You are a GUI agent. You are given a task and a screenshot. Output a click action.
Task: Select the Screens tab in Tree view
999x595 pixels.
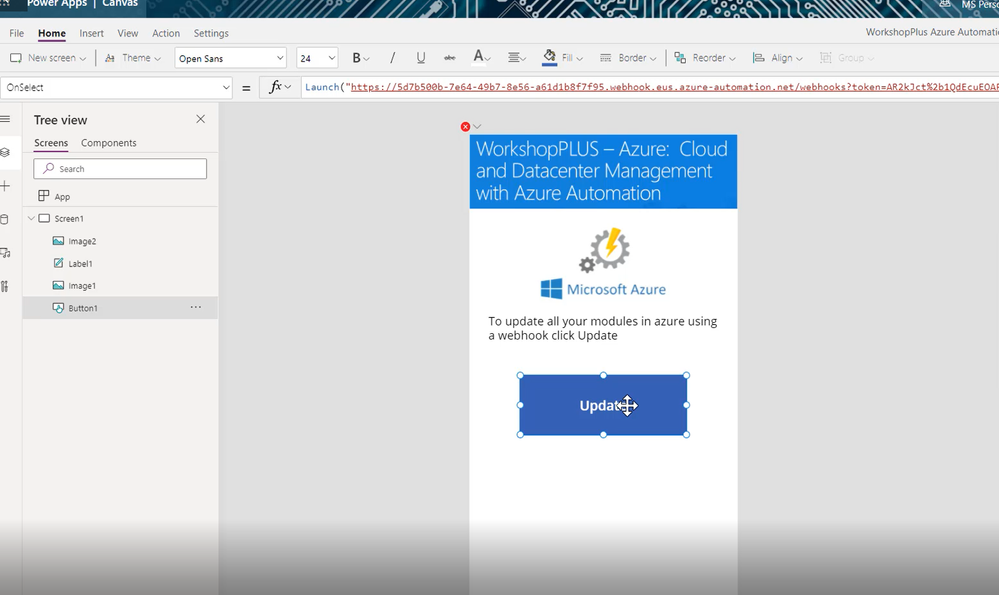tap(51, 143)
